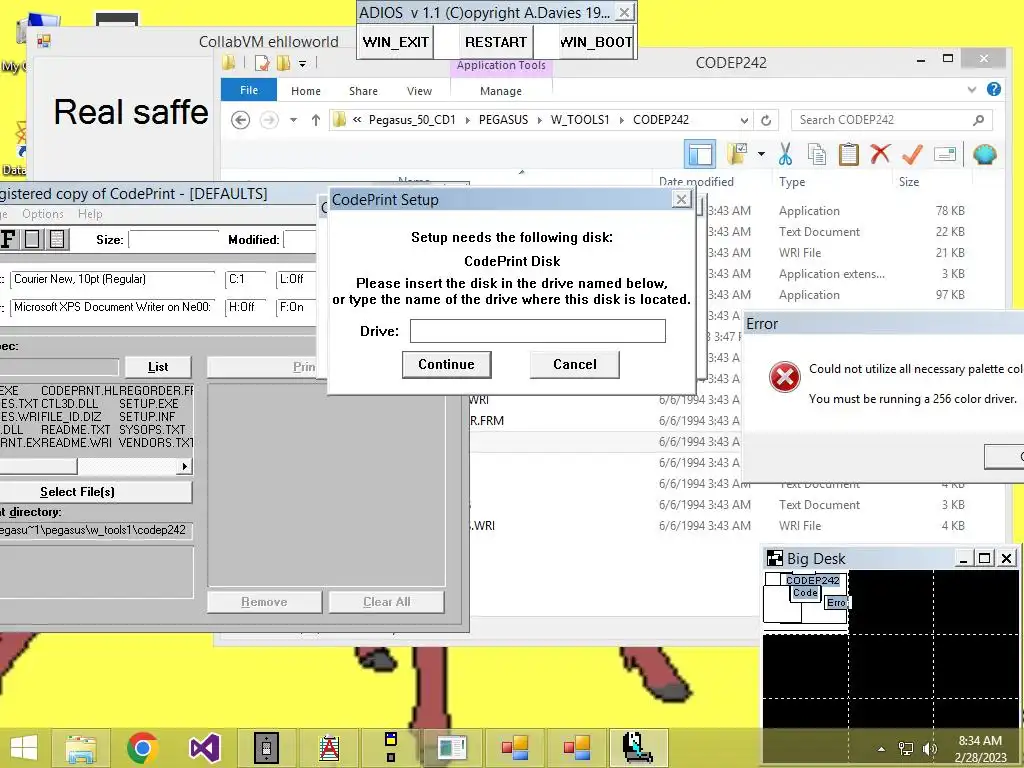Click WIN_BOOT in the ADIOS window
The width and height of the screenshot is (1024, 768).
point(596,42)
